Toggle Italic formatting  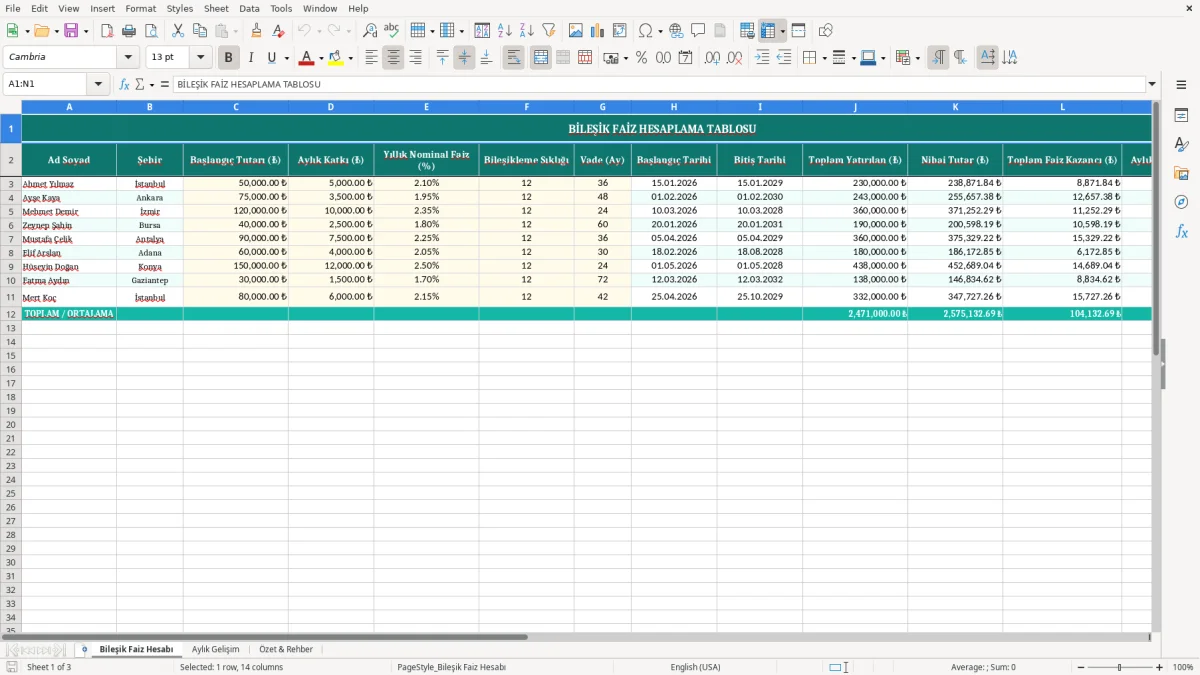coord(251,58)
